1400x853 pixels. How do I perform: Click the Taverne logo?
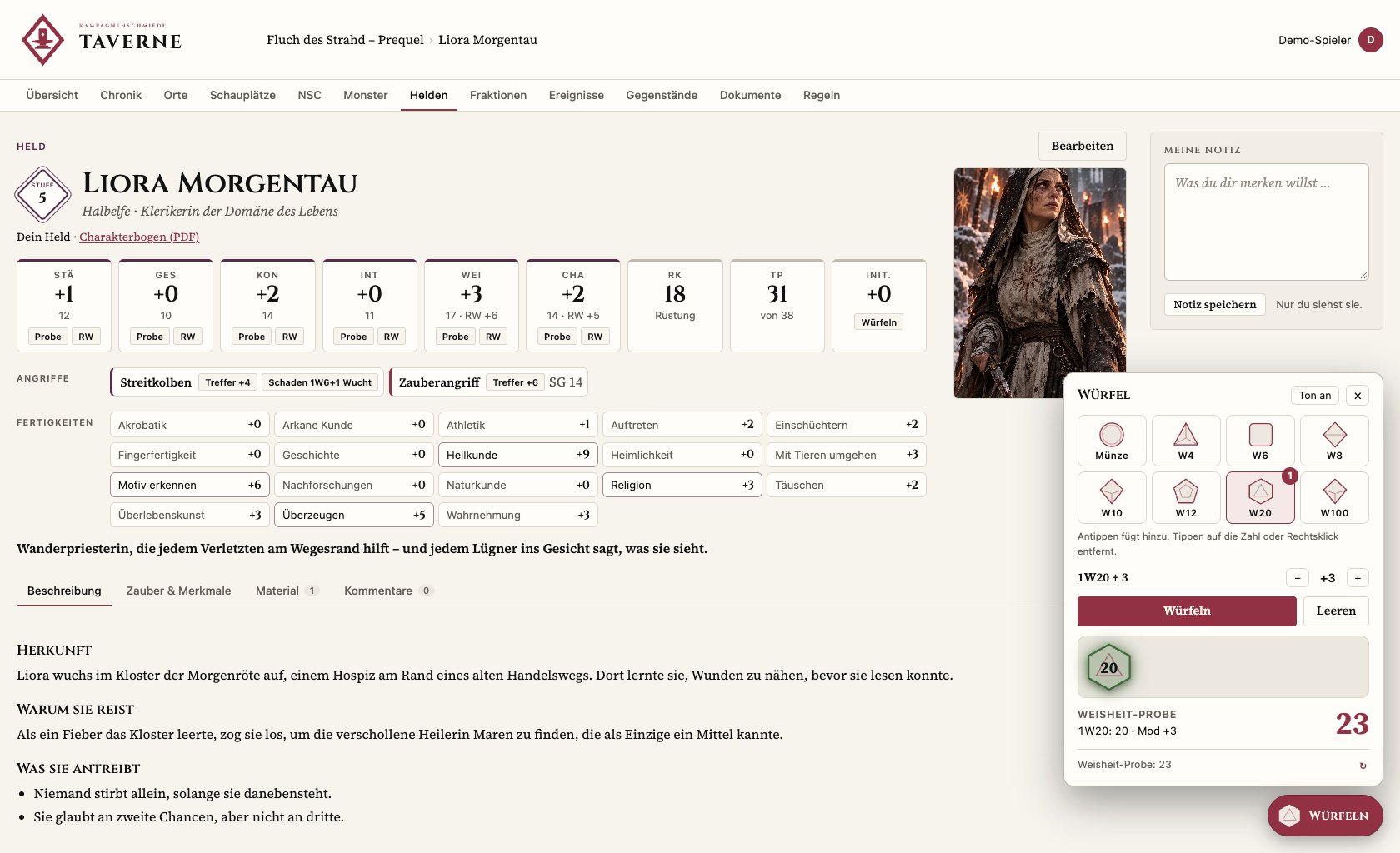pyautogui.click(x=101, y=39)
